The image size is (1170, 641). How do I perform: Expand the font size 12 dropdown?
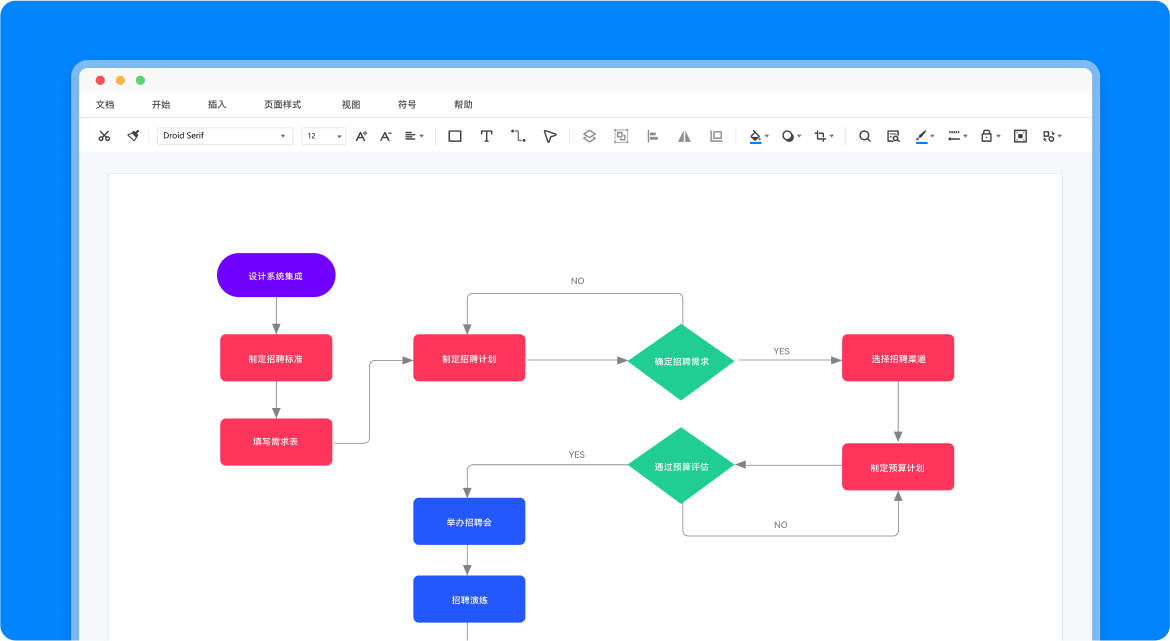pos(324,136)
